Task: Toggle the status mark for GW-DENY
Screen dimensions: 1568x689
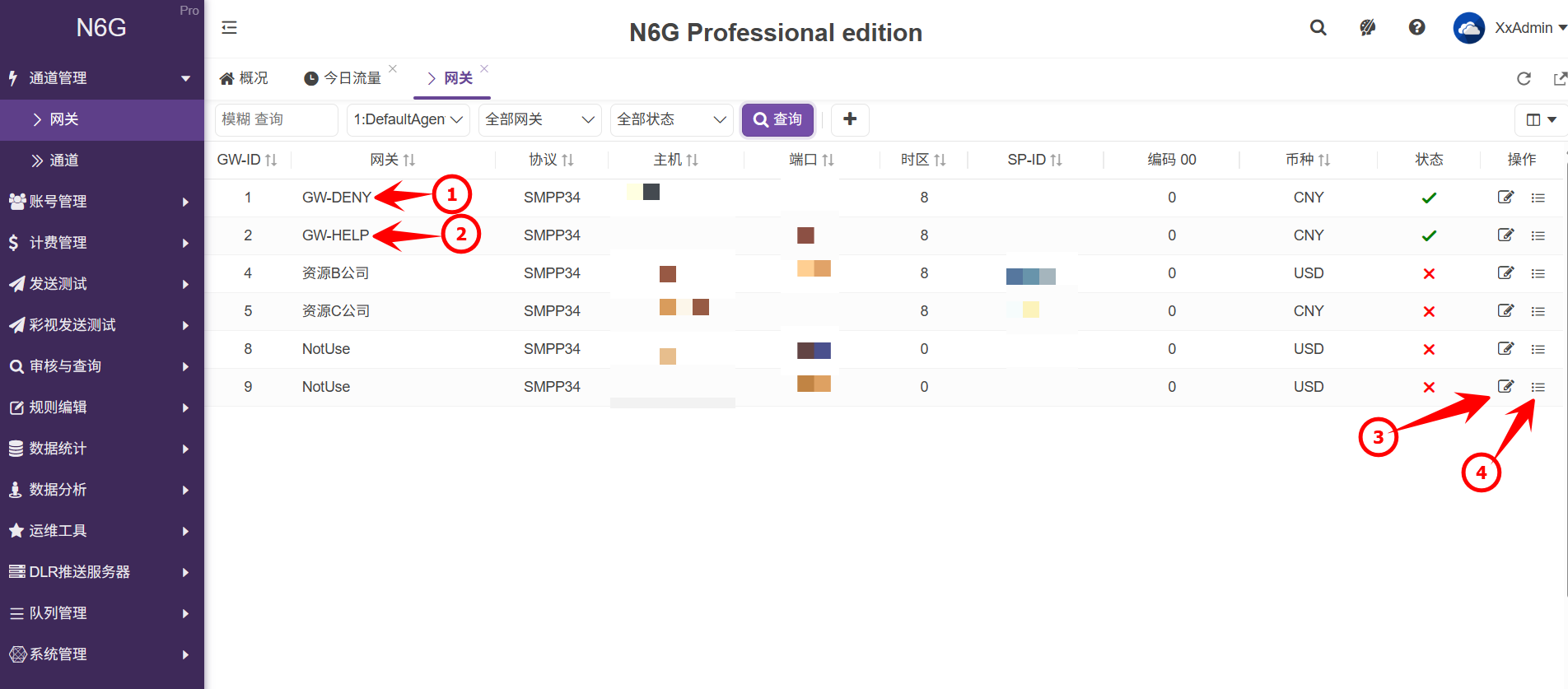Action: pyautogui.click(x=1429, y=198)
